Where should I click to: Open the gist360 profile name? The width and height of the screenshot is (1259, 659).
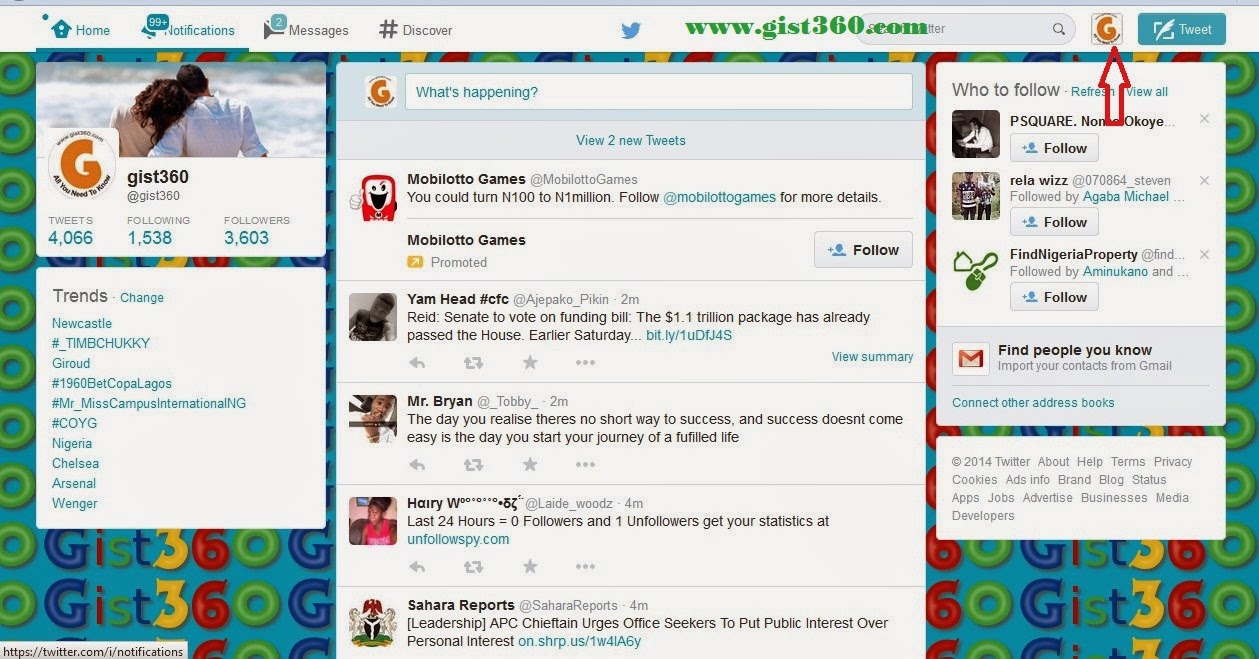(158, 177)
